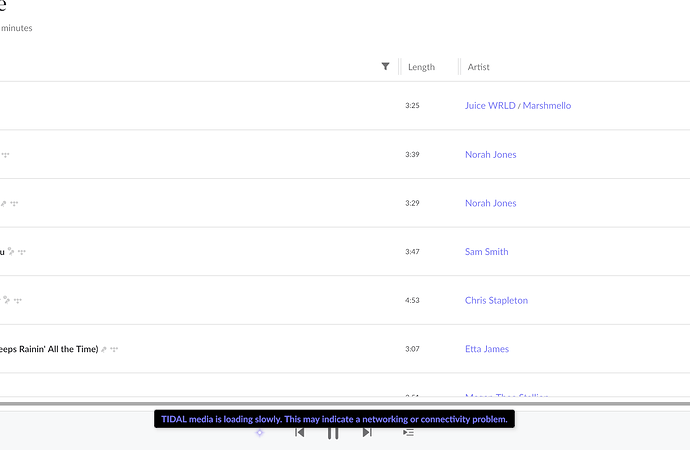The image size is (690, 450).
Task: Select the 3:29 length value
Action: [x=412, y=203]
